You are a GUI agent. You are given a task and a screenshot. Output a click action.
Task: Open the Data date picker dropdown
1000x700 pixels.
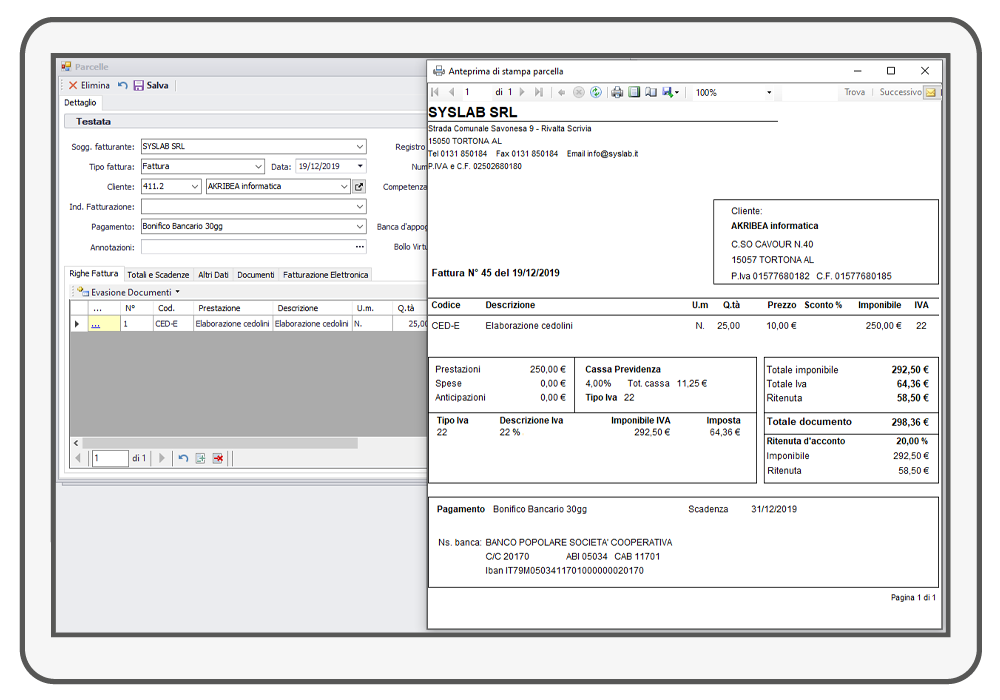click(x=360, y=167)
